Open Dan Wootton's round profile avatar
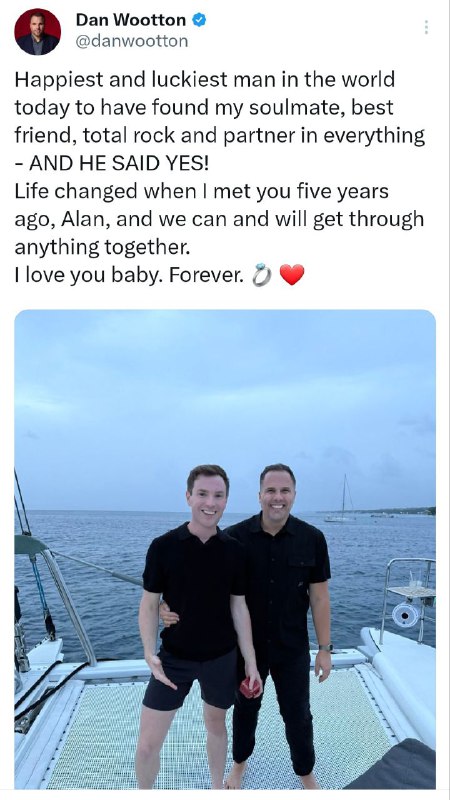The height and width of the screenshot is (800, 450). coord(38,32)
